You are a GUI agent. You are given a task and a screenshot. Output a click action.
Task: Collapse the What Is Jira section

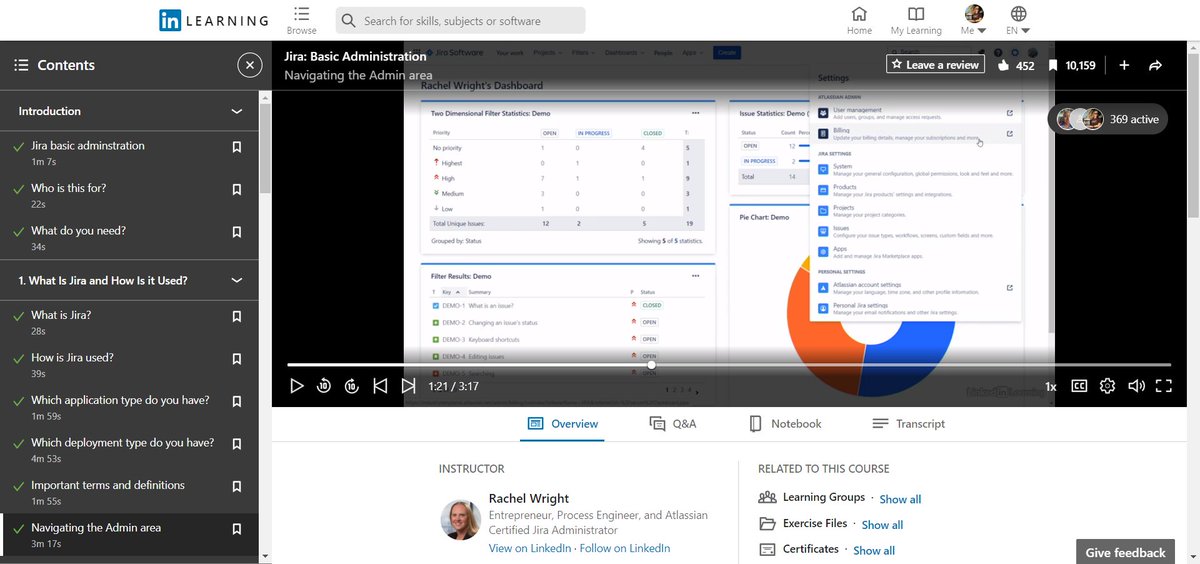(x=236, y=281)
